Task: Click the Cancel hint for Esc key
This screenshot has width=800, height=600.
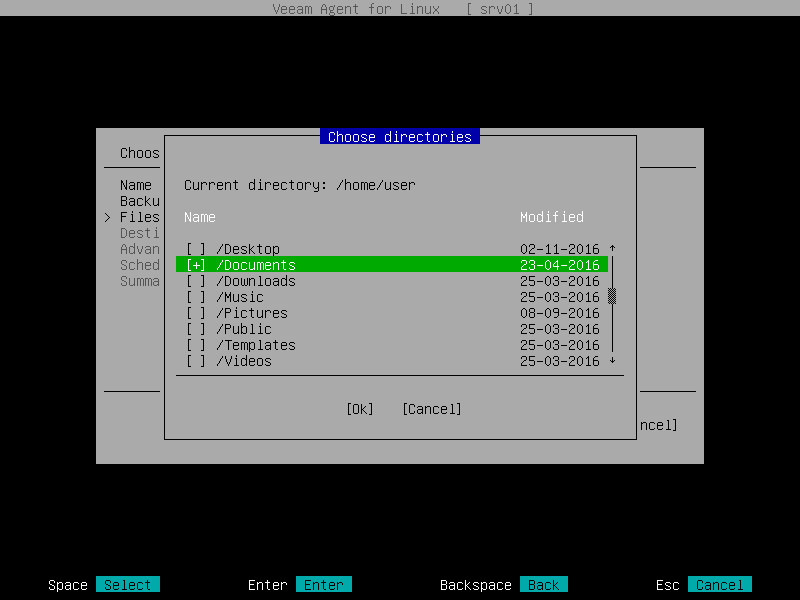Action: click(719, 585)
